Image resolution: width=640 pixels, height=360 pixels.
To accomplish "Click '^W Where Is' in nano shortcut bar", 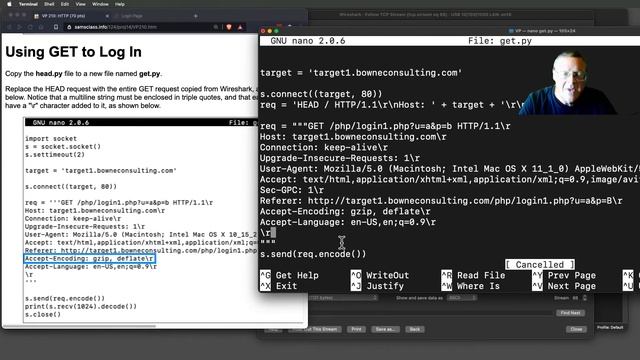I will 471,286.
